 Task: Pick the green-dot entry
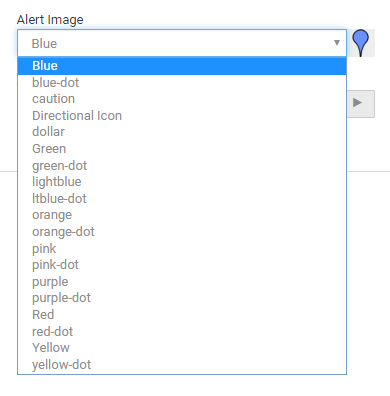pos(182,165)
